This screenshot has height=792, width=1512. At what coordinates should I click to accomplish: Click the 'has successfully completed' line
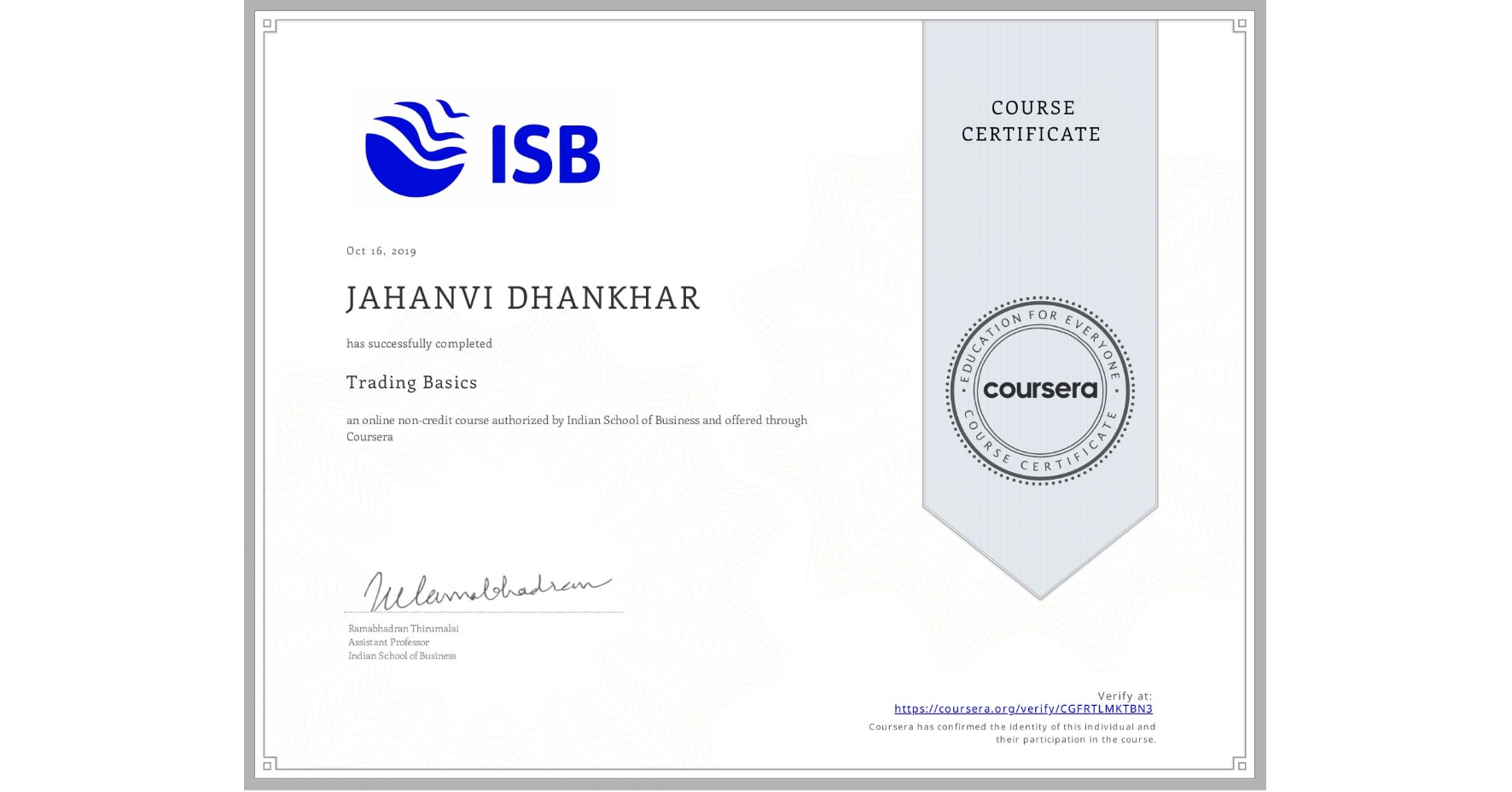[419, 343]
